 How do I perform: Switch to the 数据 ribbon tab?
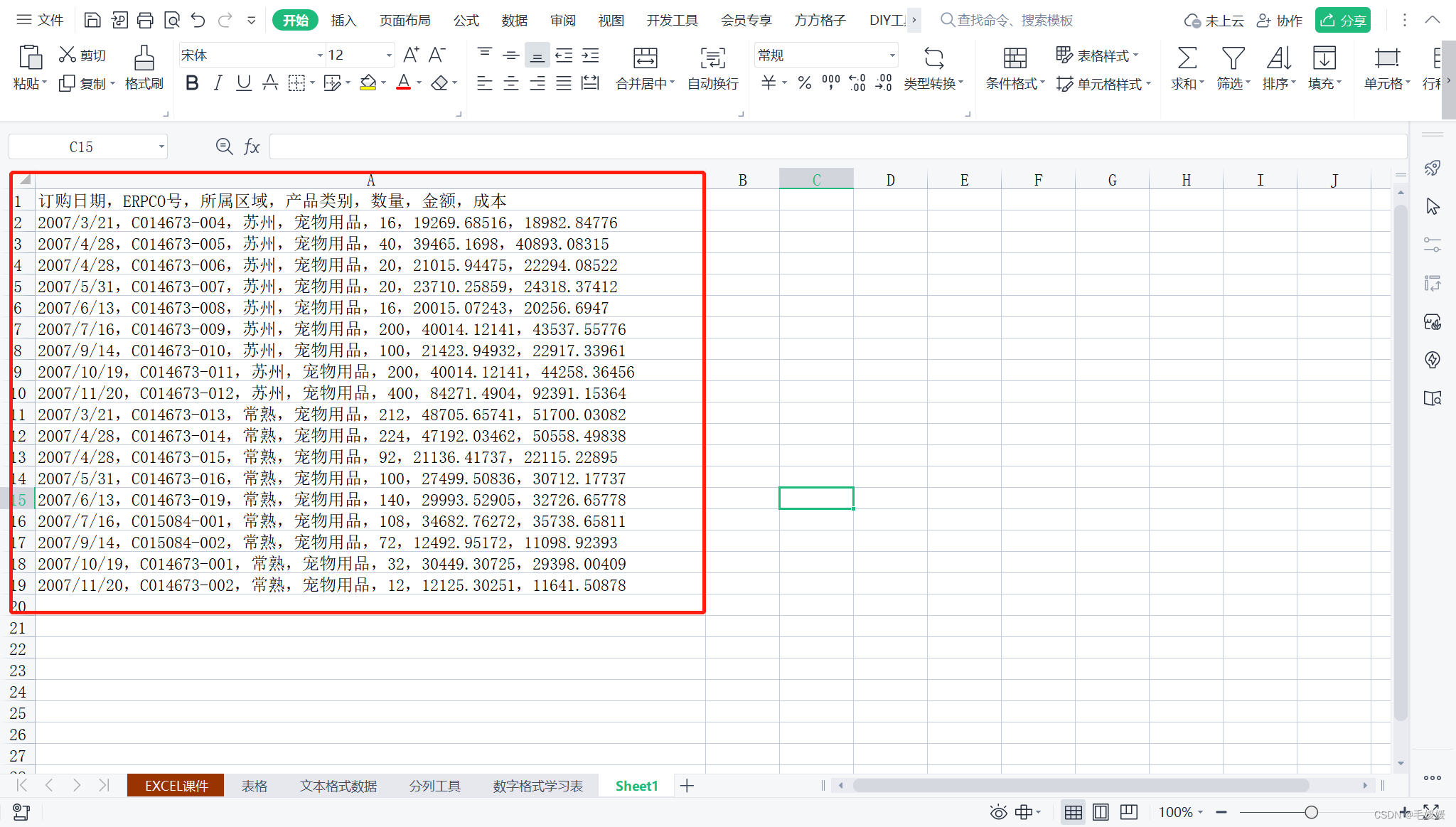coord(514,20)
